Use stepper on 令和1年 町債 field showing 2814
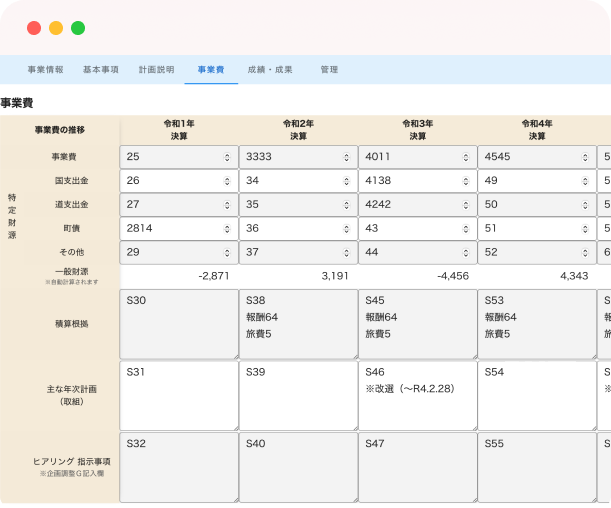The image size is (611, 508). (x=227, y=229)
